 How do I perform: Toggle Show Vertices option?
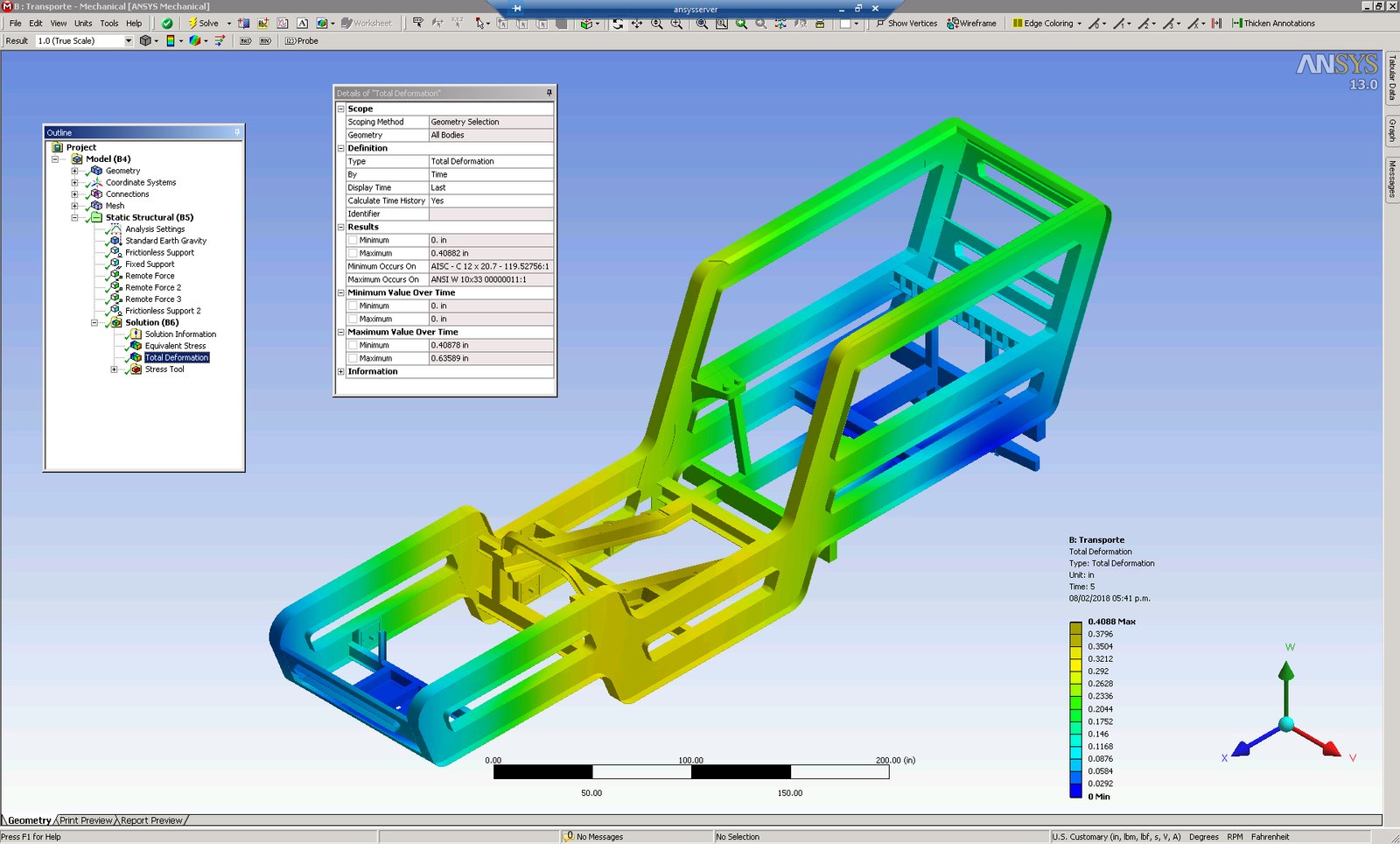(x=906, y=24)
